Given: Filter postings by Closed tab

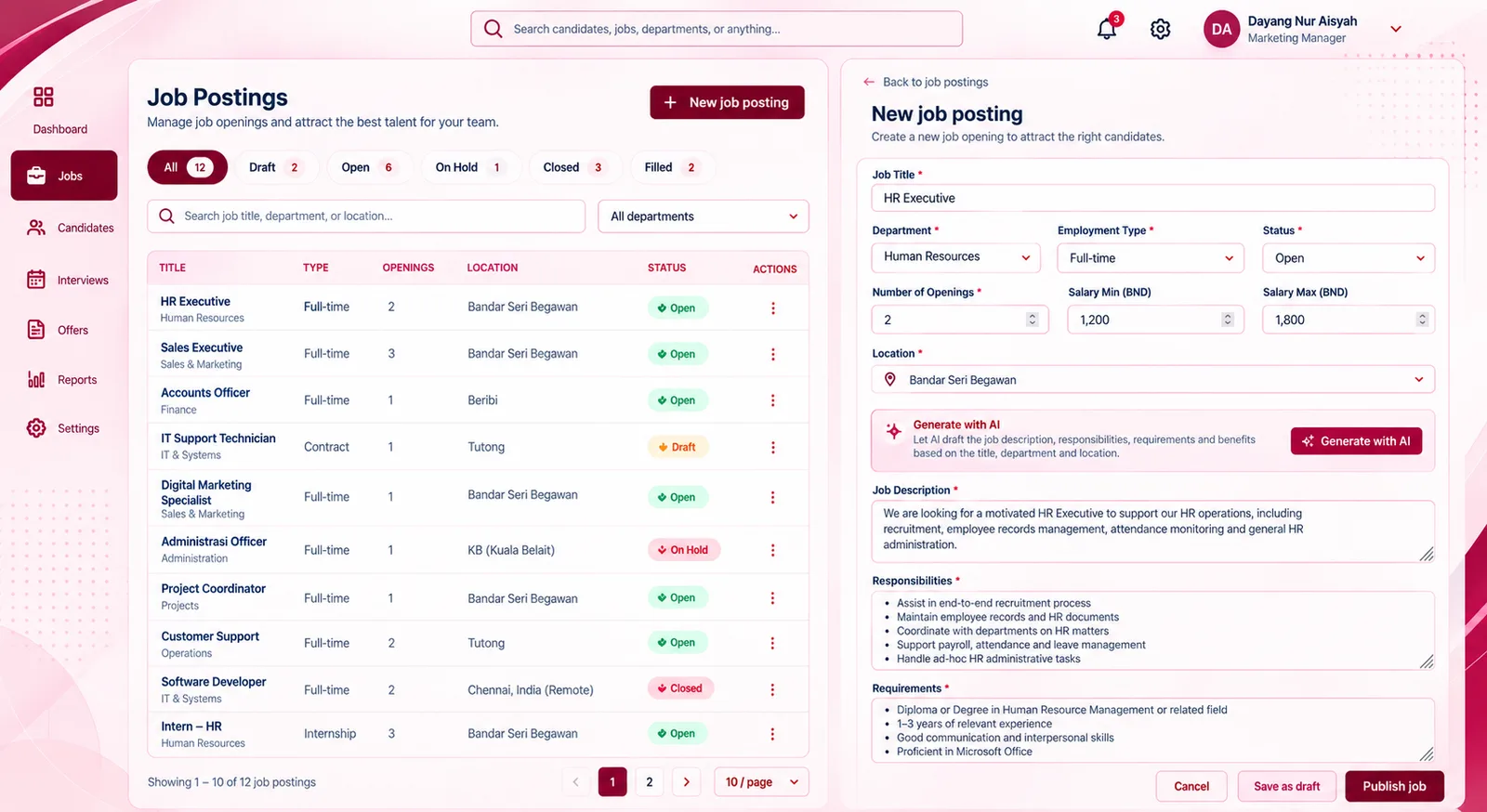Looking at the screenshot, I should click(574, 167).
